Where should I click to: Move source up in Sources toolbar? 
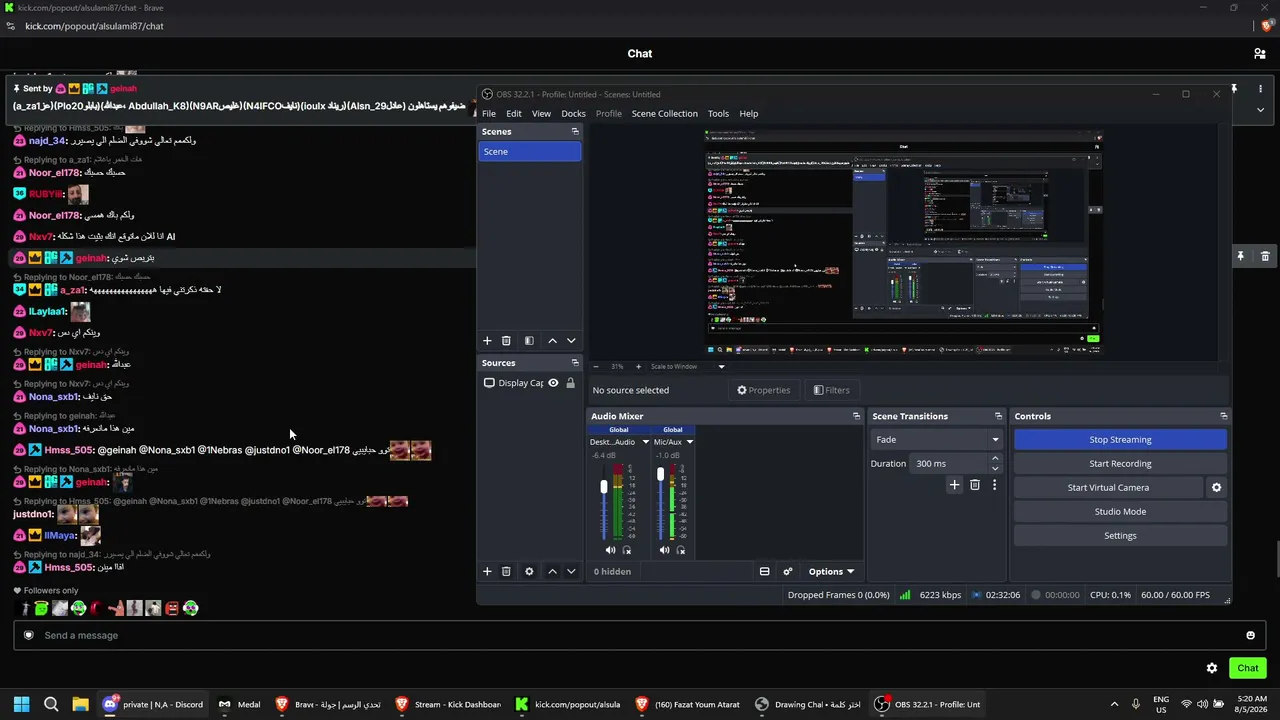552,571
